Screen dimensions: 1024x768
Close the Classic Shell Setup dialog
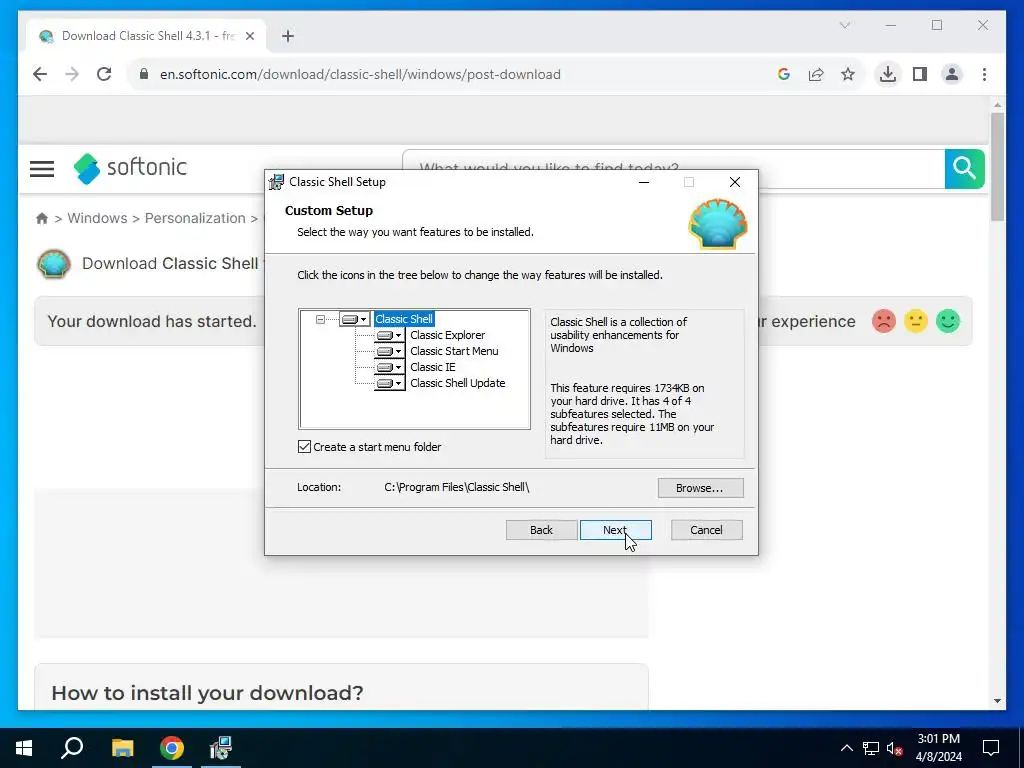pos(735,182)
